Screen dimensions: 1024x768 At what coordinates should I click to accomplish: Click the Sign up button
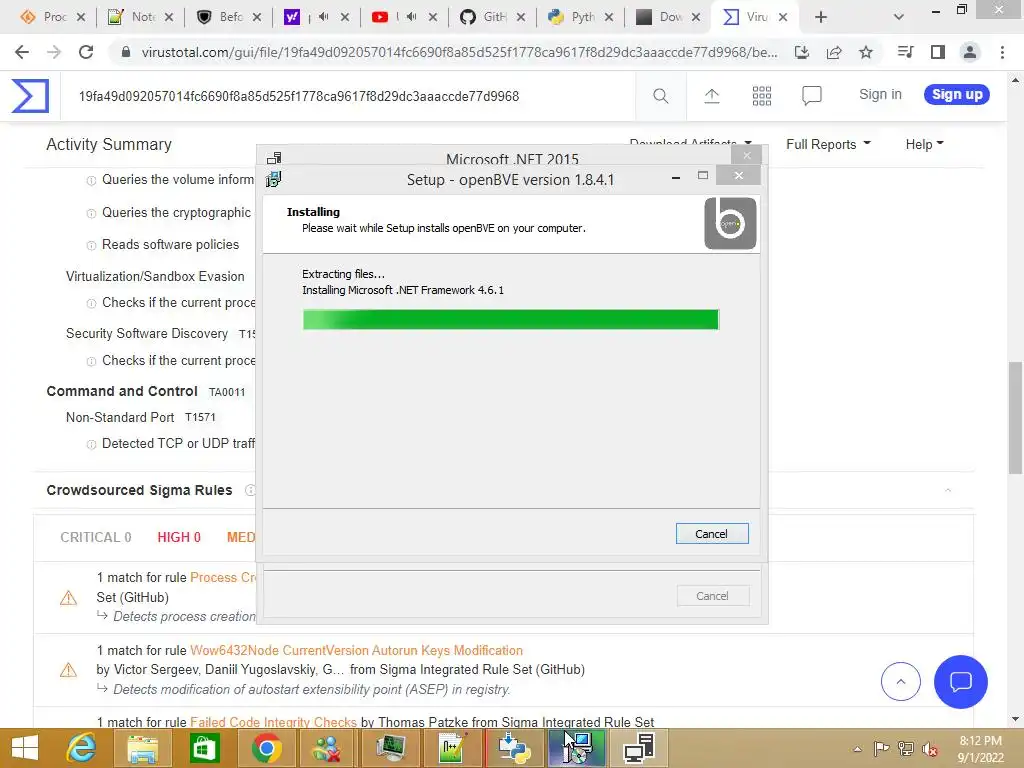click(x=957, y=95)
